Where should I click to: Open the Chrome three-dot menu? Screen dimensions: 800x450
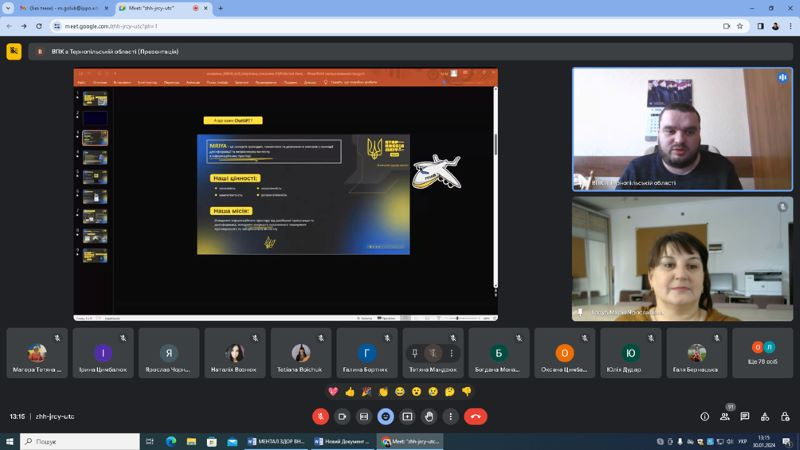coord(791,26)
